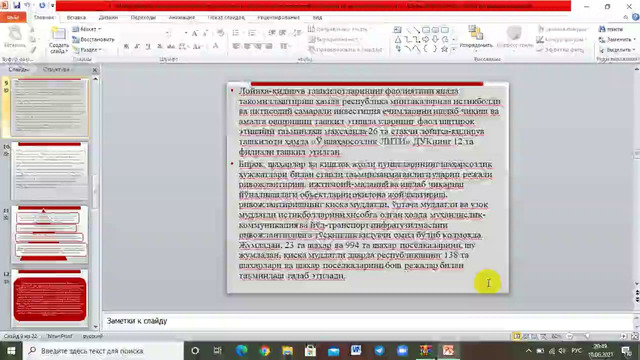Toggle bold formatting
This screenshot has height=360, width=640.
click(x=126, y=47)
